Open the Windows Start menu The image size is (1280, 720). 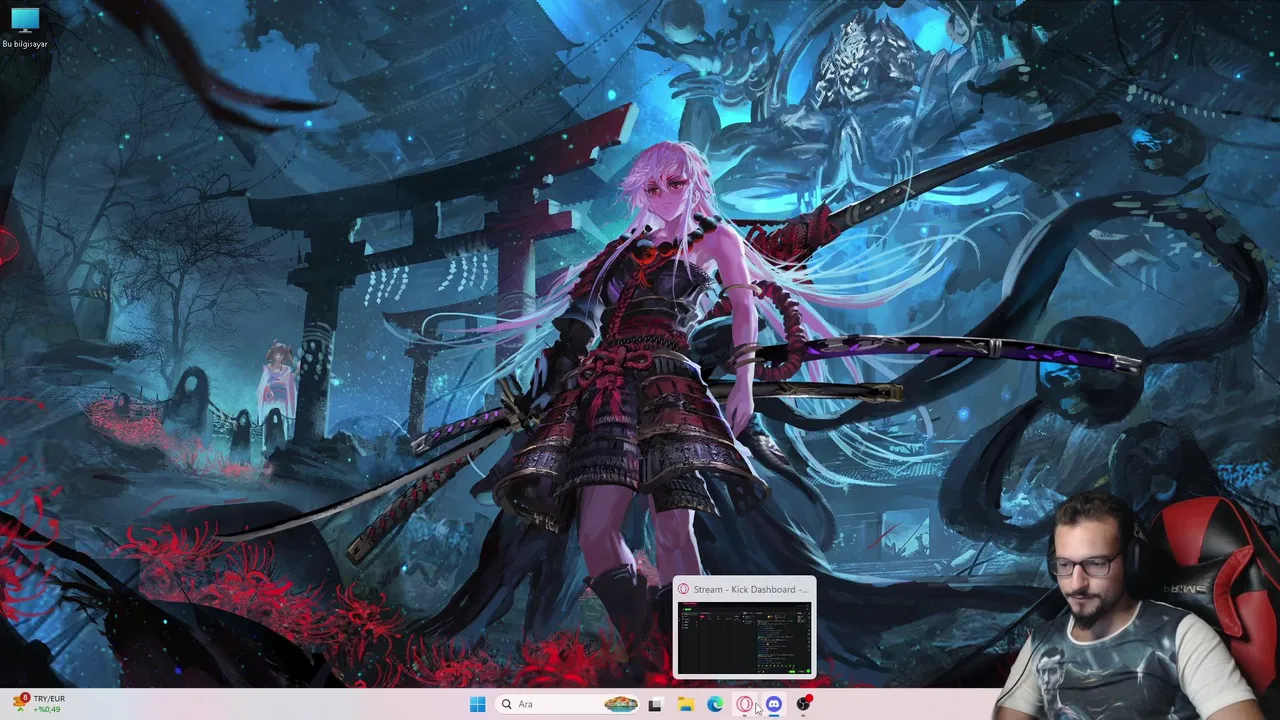click(477, 704)
